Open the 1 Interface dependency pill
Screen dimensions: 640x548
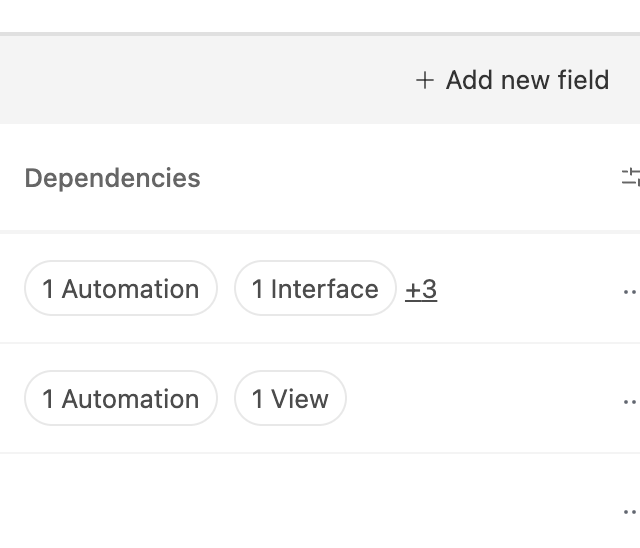pos(315,288)
